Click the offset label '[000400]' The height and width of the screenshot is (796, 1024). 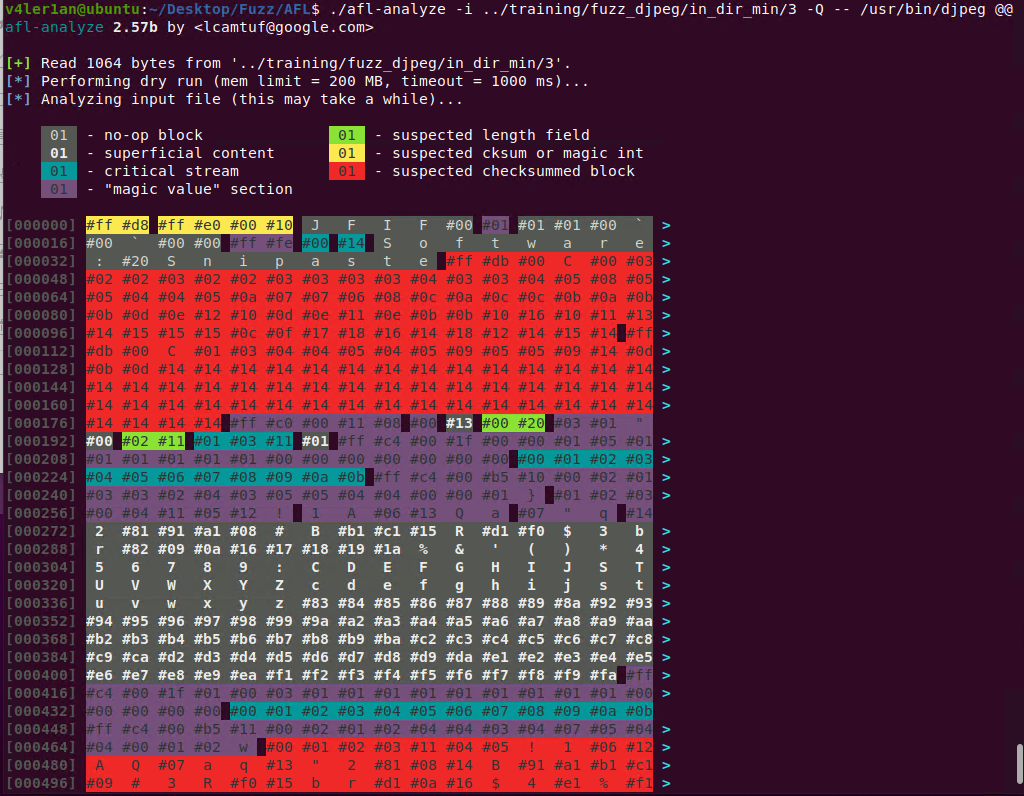pos(40,675)
